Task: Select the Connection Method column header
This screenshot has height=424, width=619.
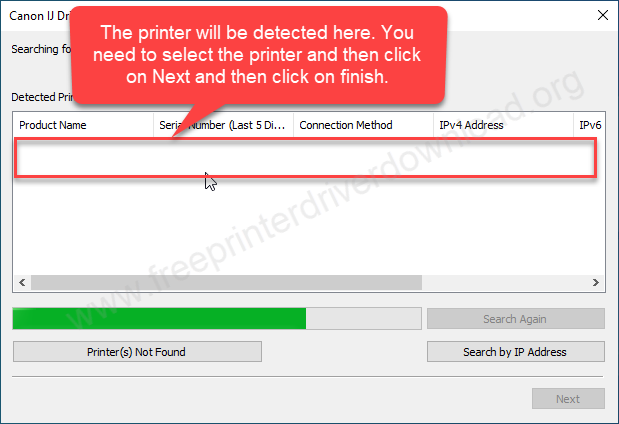Action: coord(364,125)
